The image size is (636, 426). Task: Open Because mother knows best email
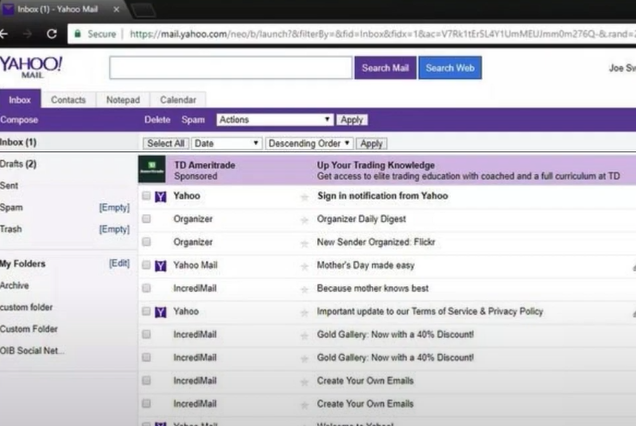click(373, 288)
